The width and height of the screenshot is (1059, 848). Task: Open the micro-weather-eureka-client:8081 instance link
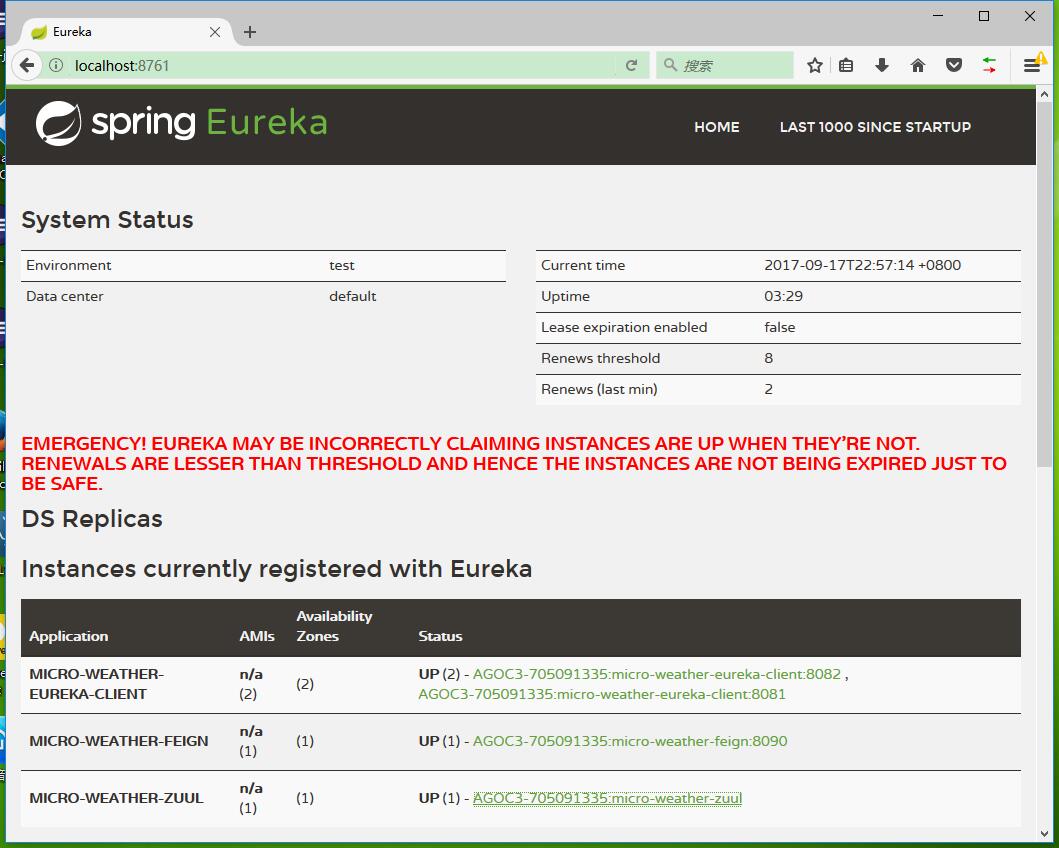[x=602, y=694]
